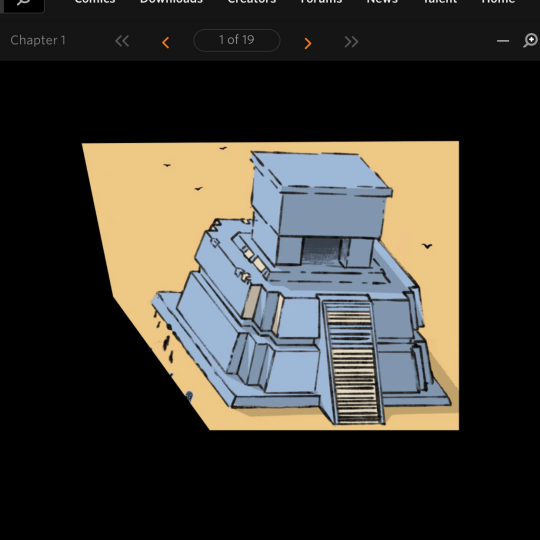Jump to last page with double-right arrow
Viewport: 540px width, 540px height.
click(351, 42)
